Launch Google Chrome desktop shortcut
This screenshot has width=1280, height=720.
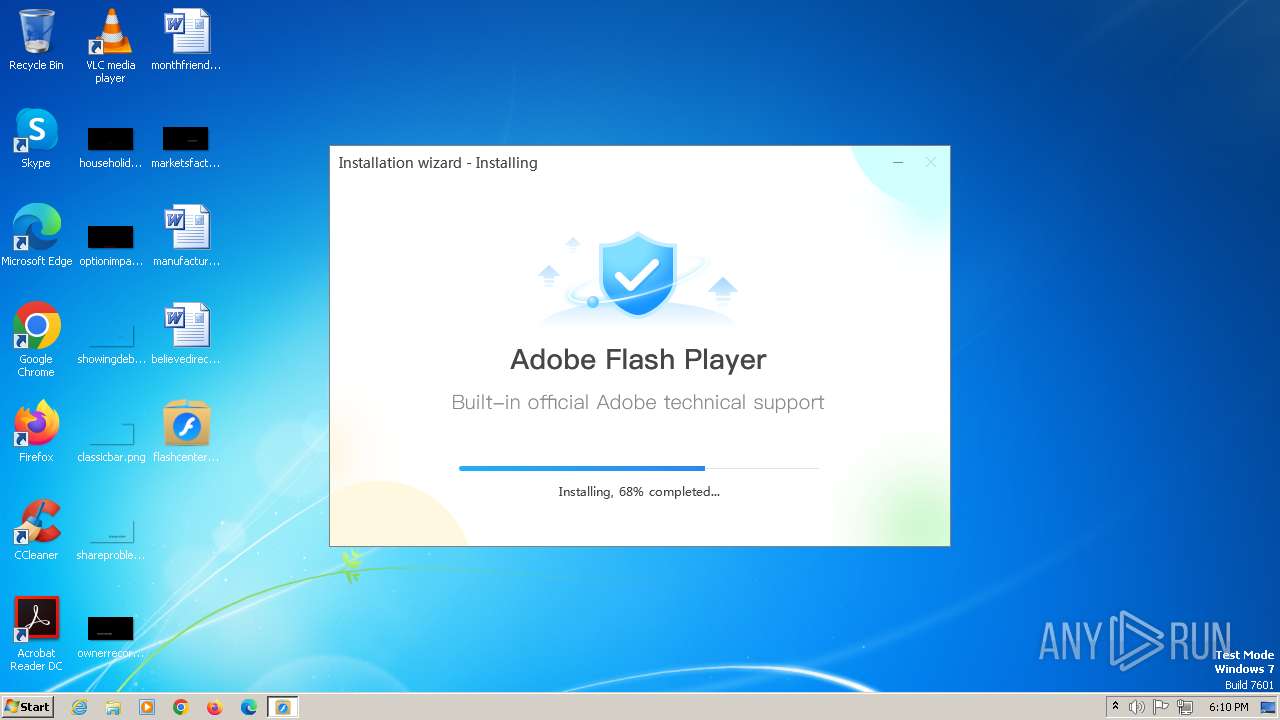[x=36, y=340]
